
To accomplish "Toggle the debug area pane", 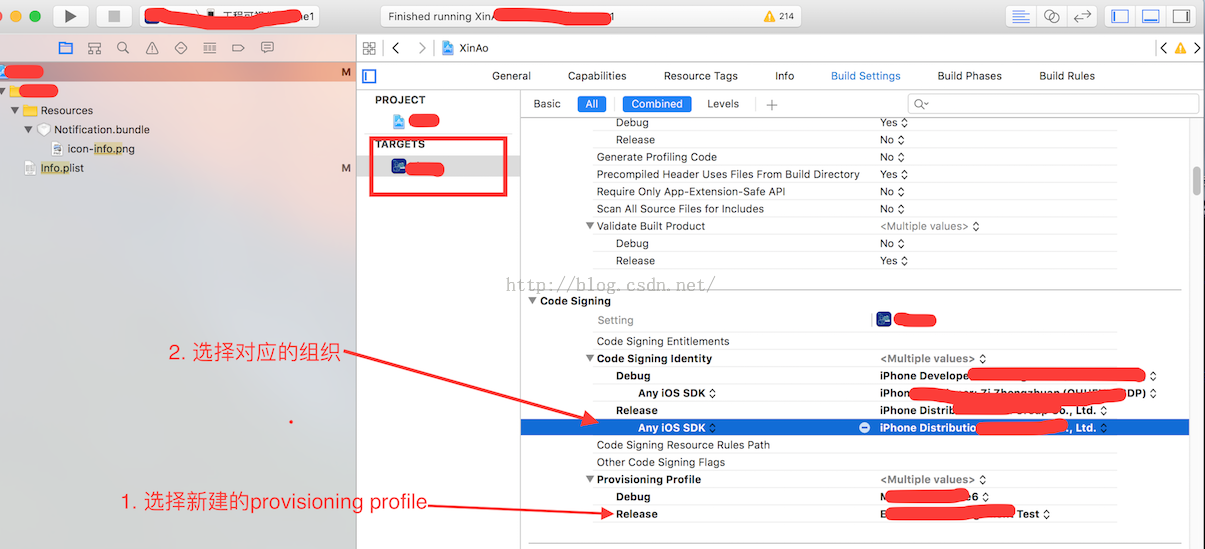I will click(1151, 16).
